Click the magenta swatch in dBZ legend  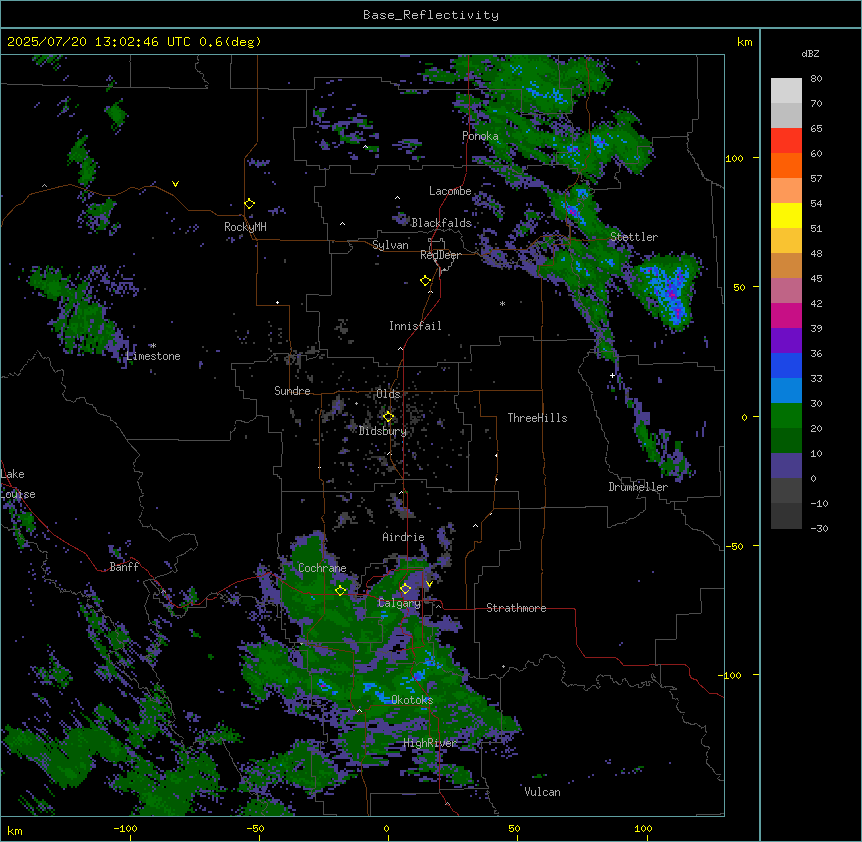click(x=786, y=315)
